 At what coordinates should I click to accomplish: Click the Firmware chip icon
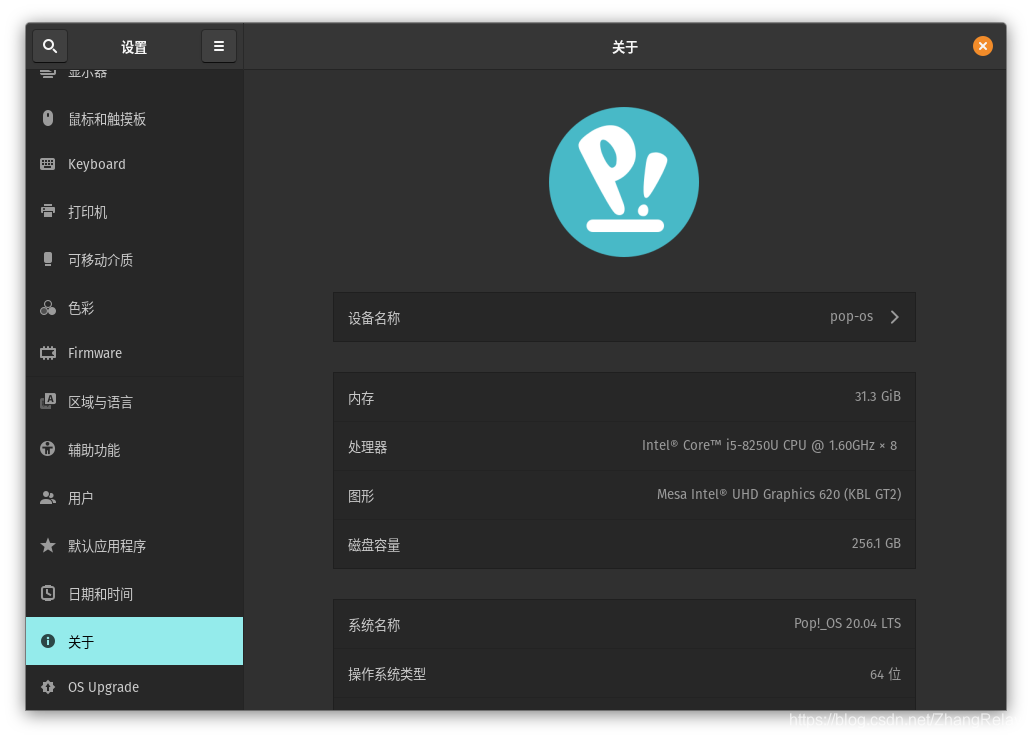coord(48,353)
